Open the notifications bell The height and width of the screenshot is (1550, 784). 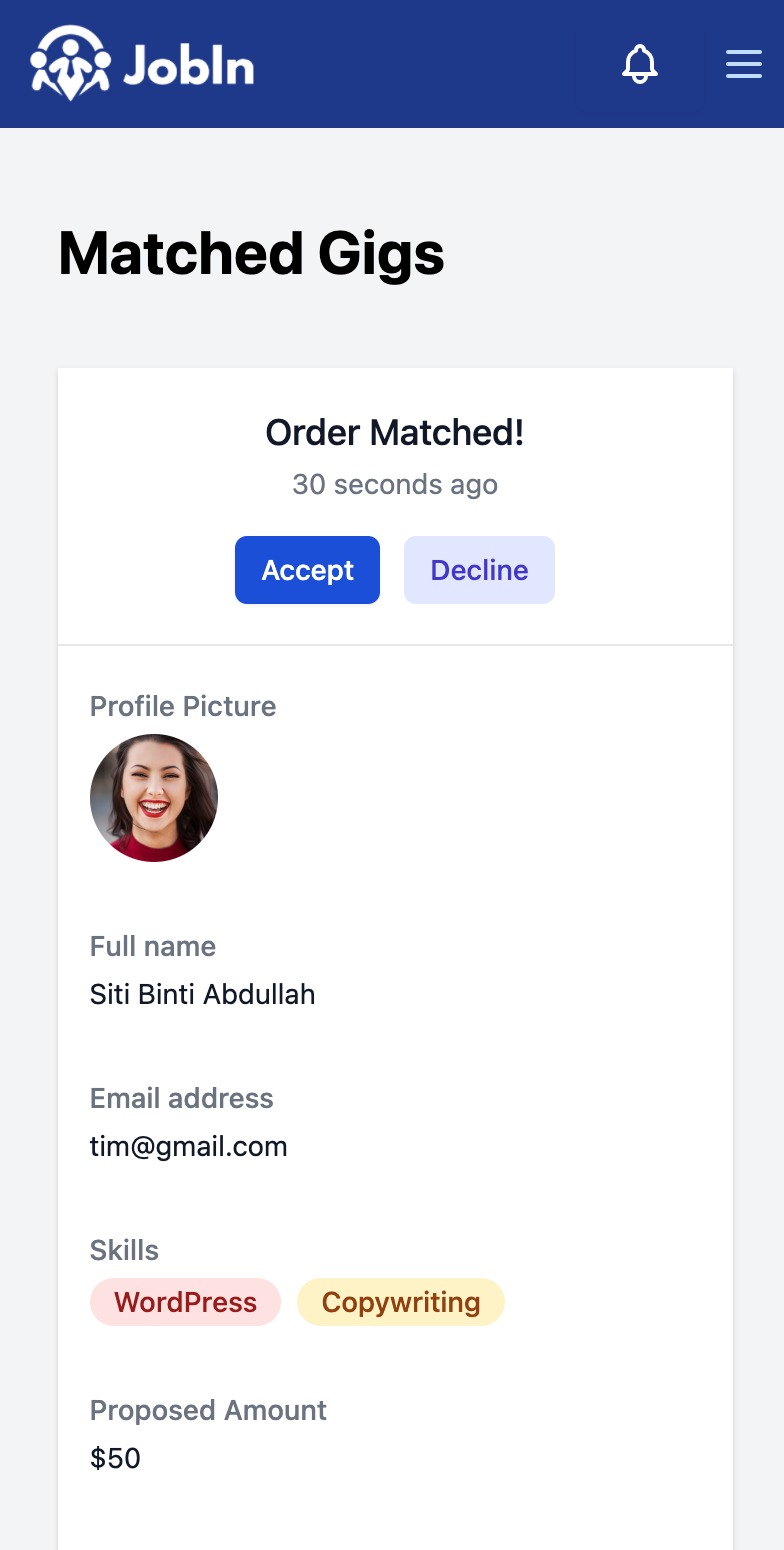click(640, 64)
